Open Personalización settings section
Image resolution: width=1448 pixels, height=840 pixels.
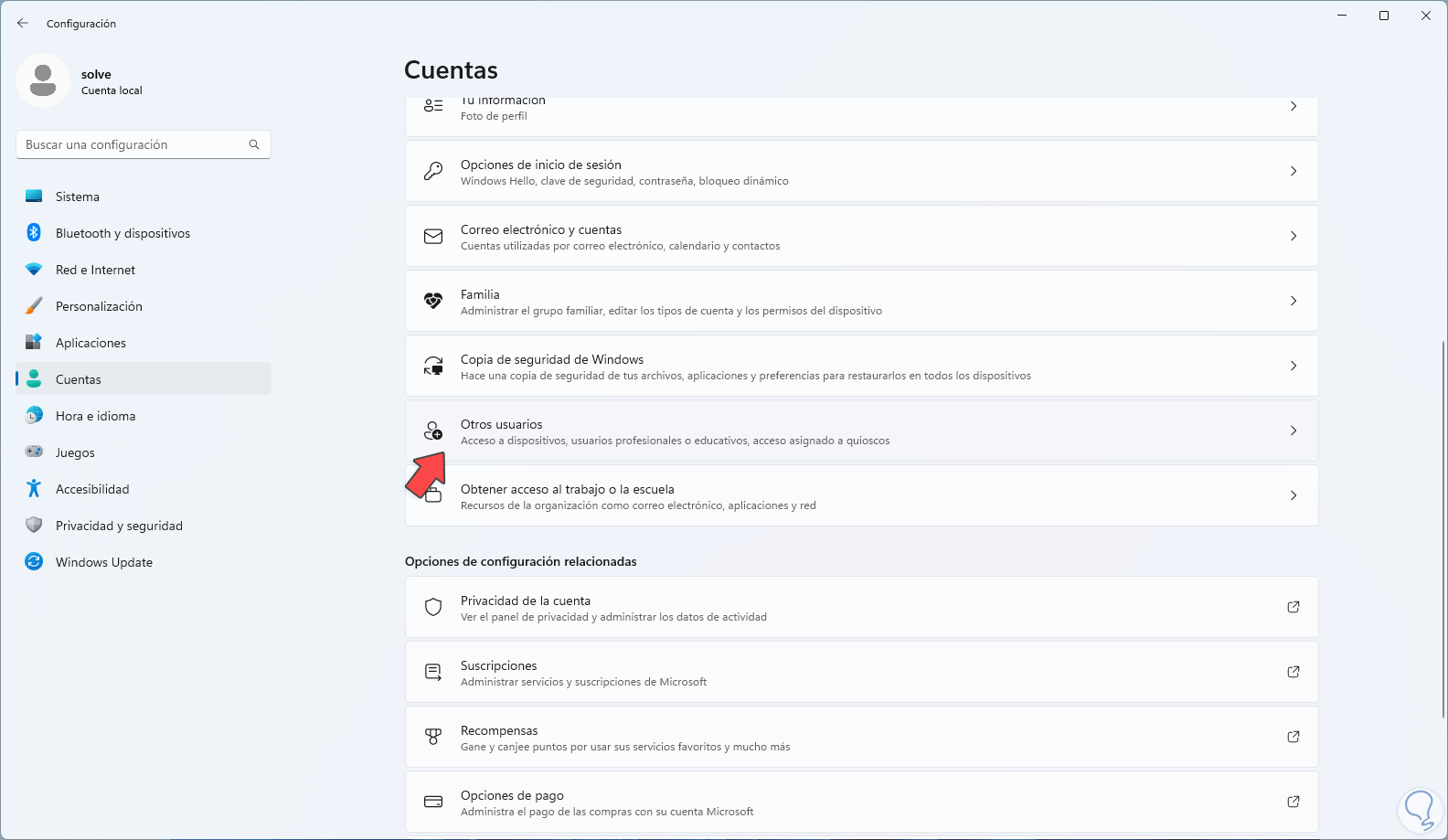pos(99,306)
